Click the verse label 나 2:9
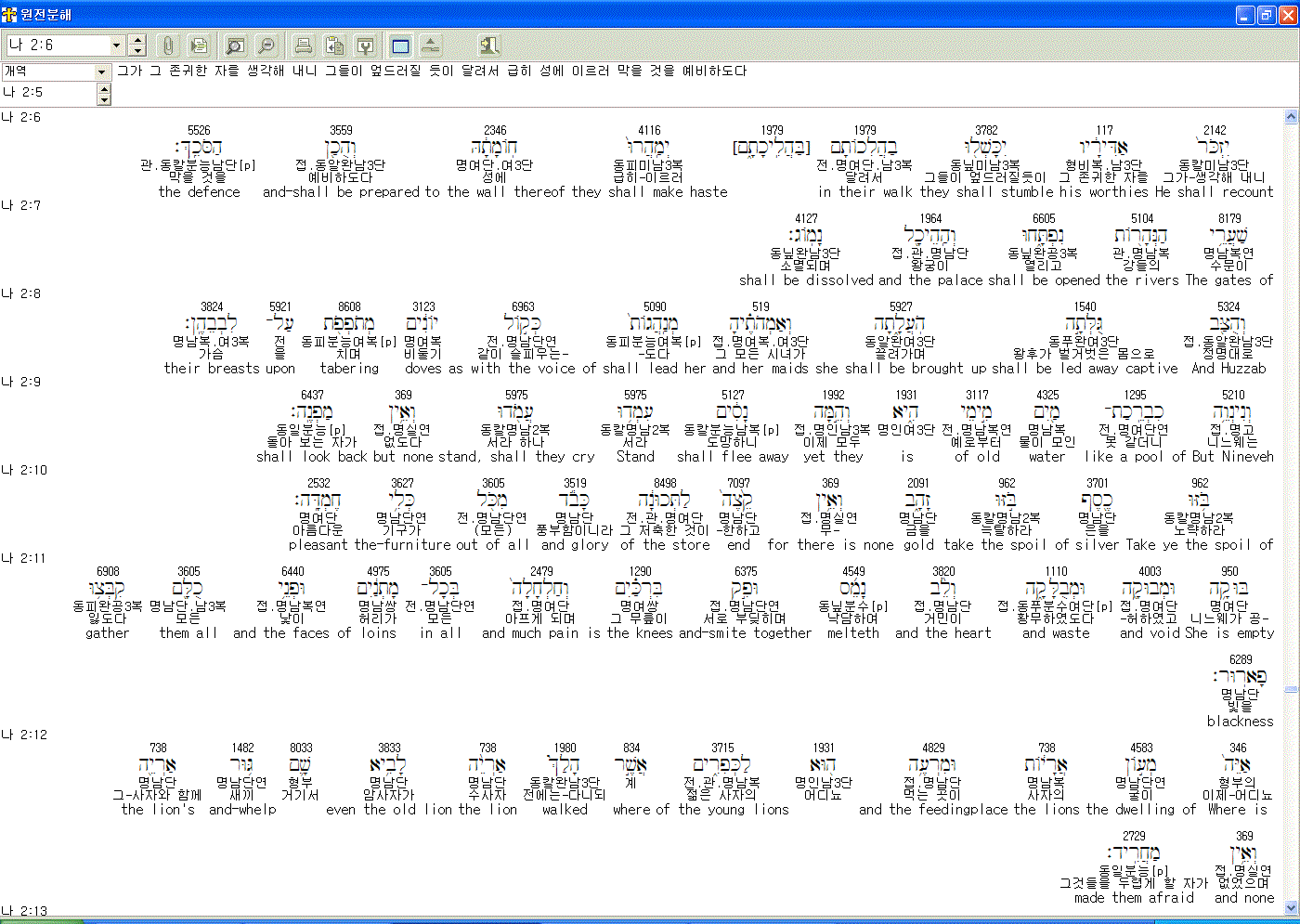Screen dimensions: 1300x924 pos(20,382)
